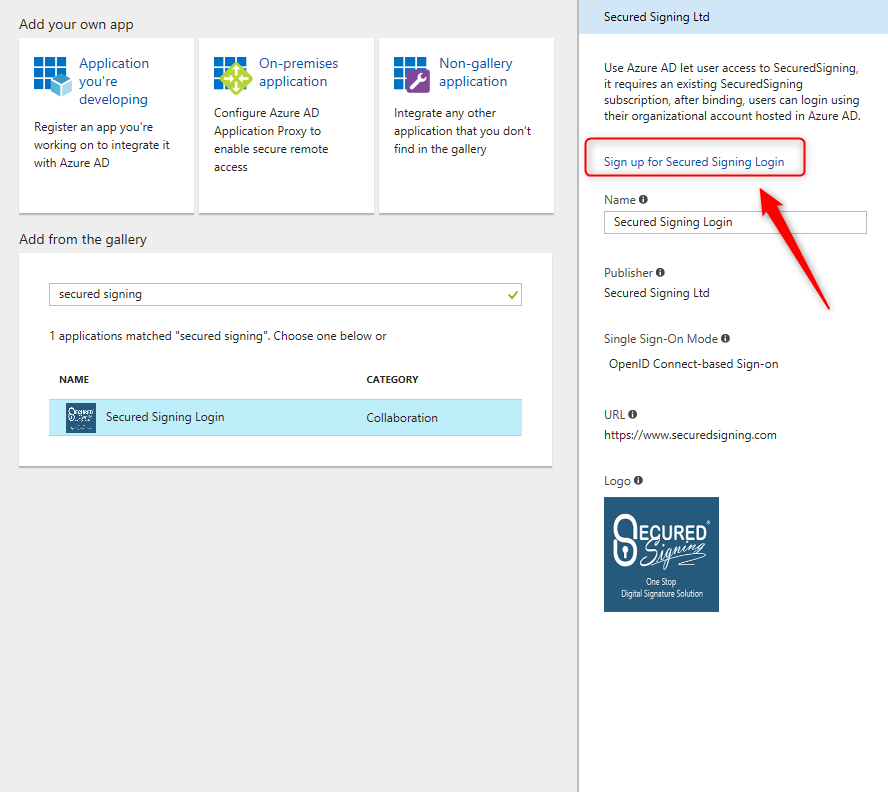The height and width of the screenshot is (792, 888).
Task: Click the info icon next to Name
Action: point(643,199)
